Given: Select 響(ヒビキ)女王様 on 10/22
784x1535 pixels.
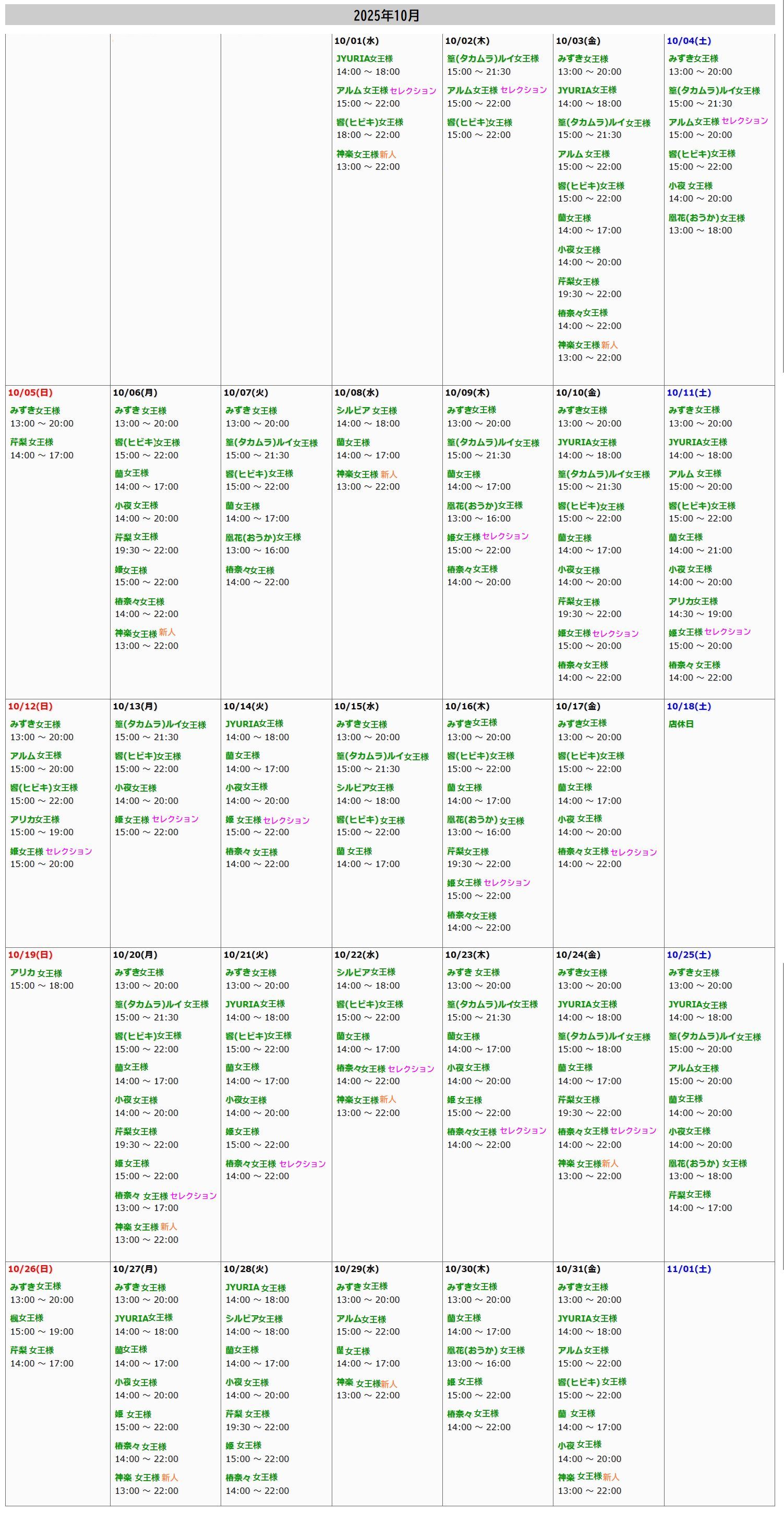Looking at the screenshot, I should 369,1005.
